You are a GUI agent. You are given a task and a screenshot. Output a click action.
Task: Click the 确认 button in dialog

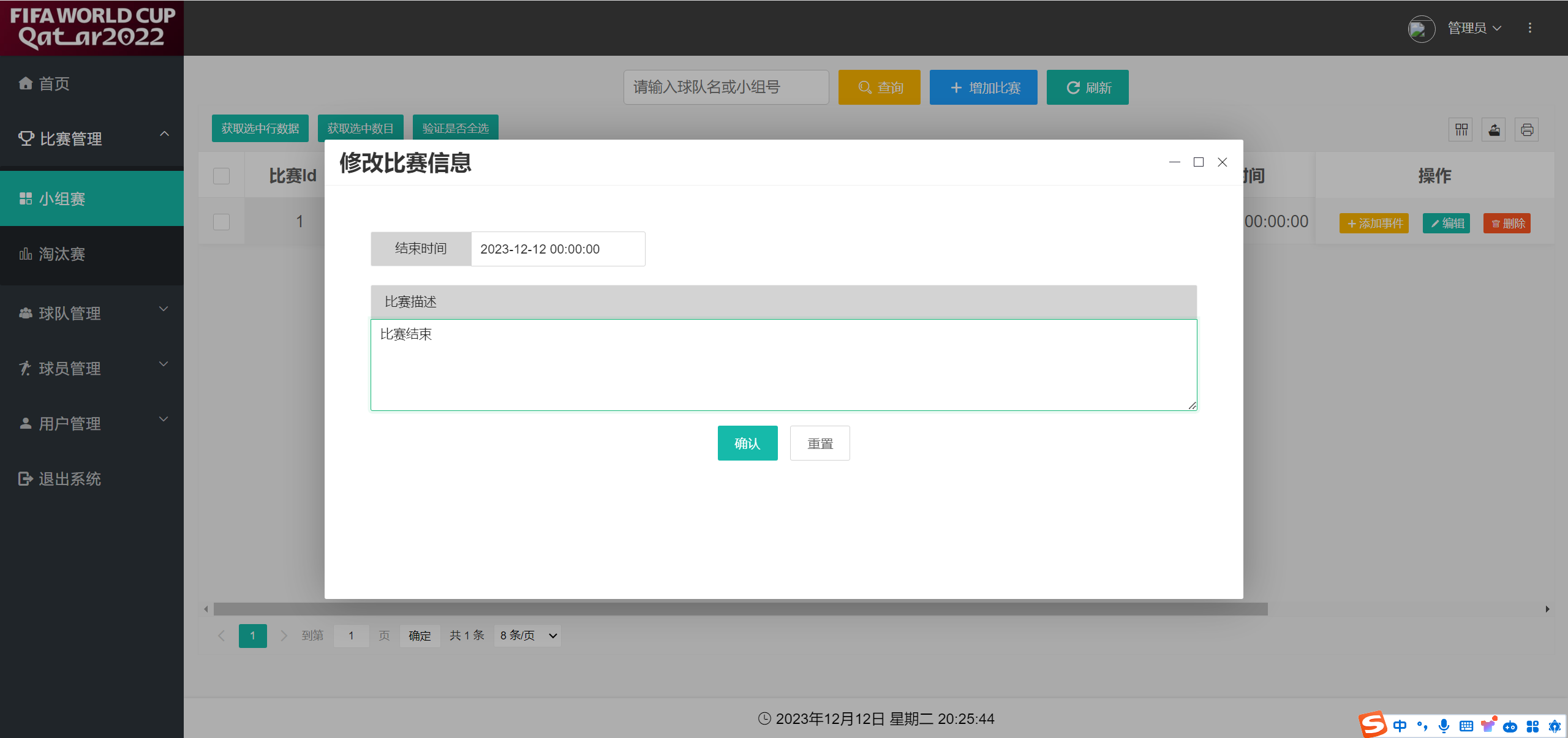tap(747, 443)
